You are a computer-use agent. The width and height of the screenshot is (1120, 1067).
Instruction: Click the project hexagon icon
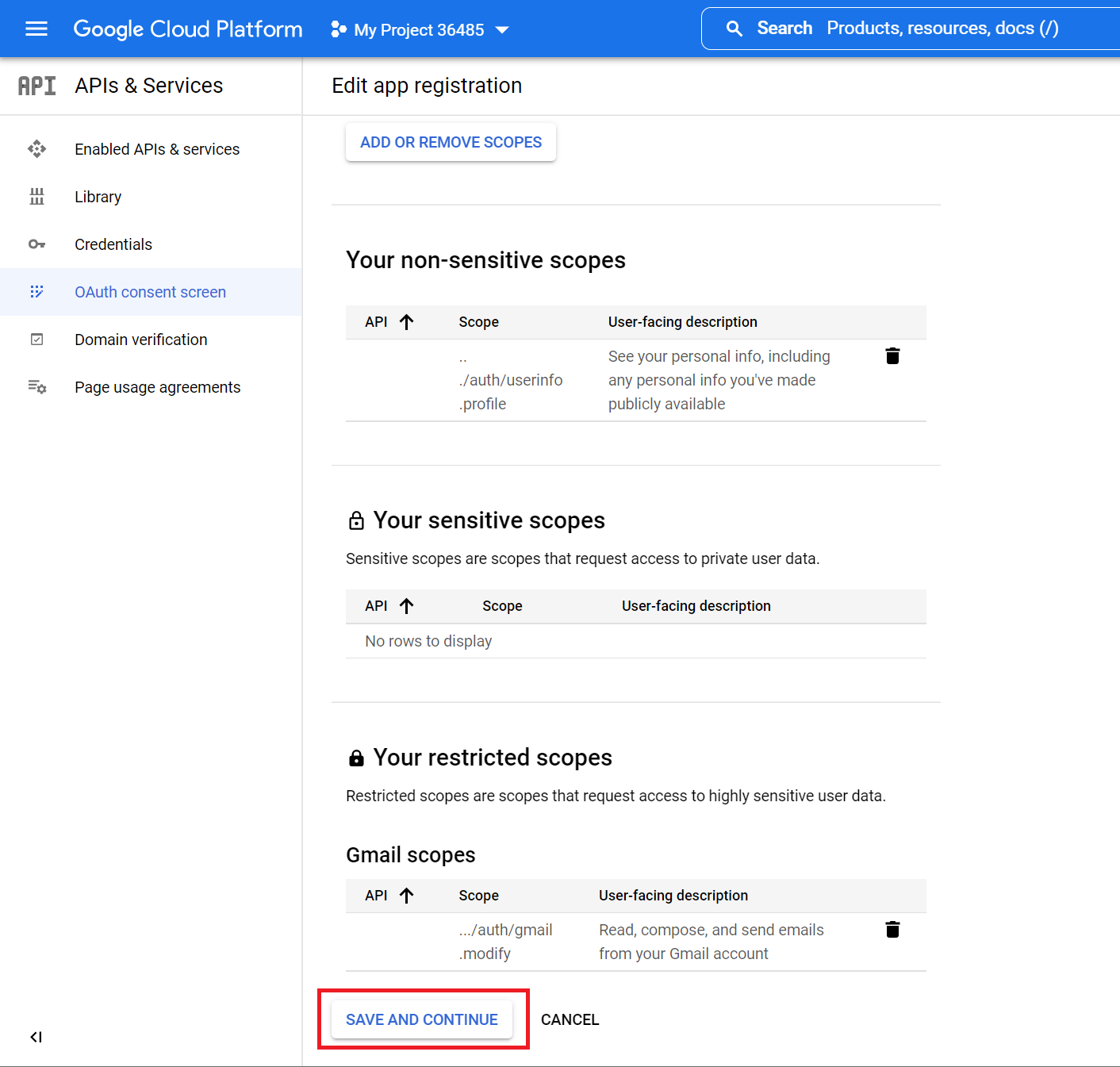pos(339,29)
